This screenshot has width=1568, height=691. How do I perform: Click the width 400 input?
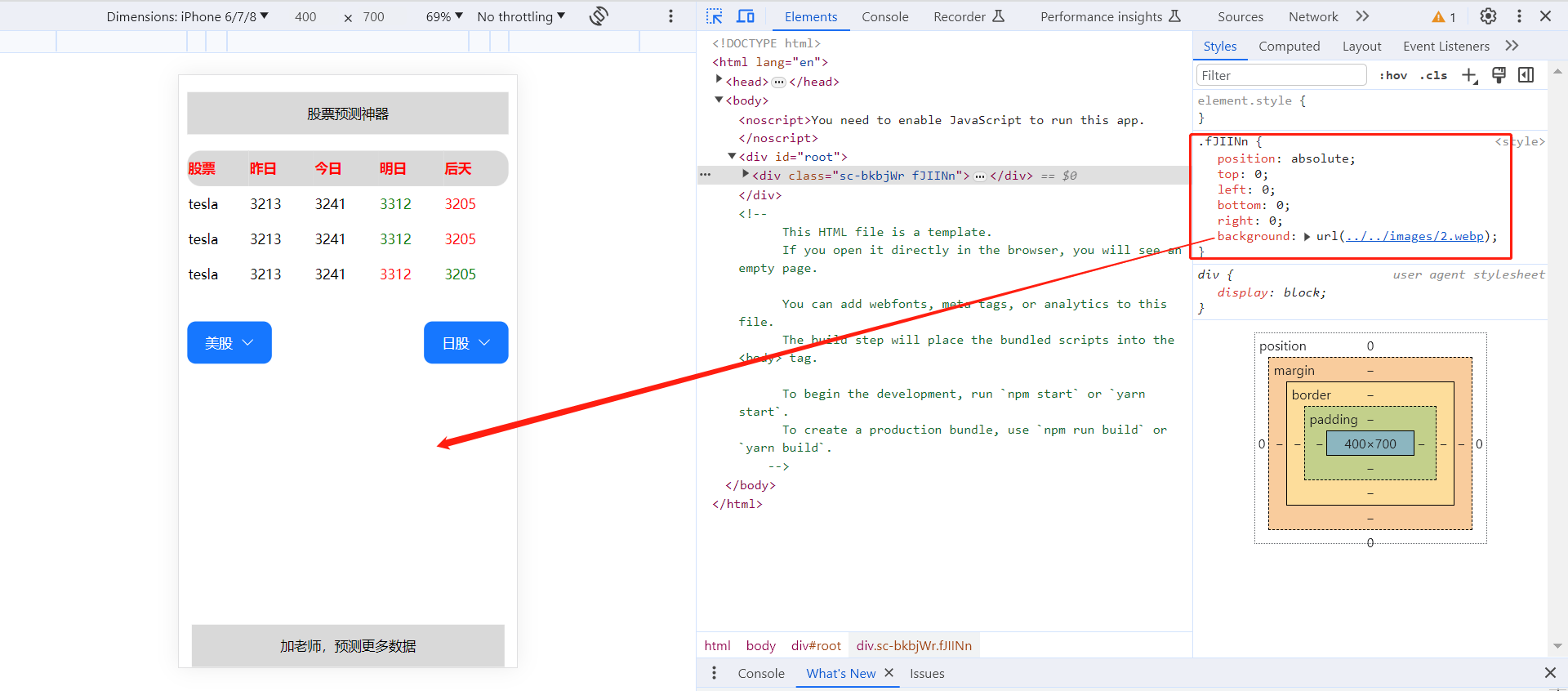[305, 16]
